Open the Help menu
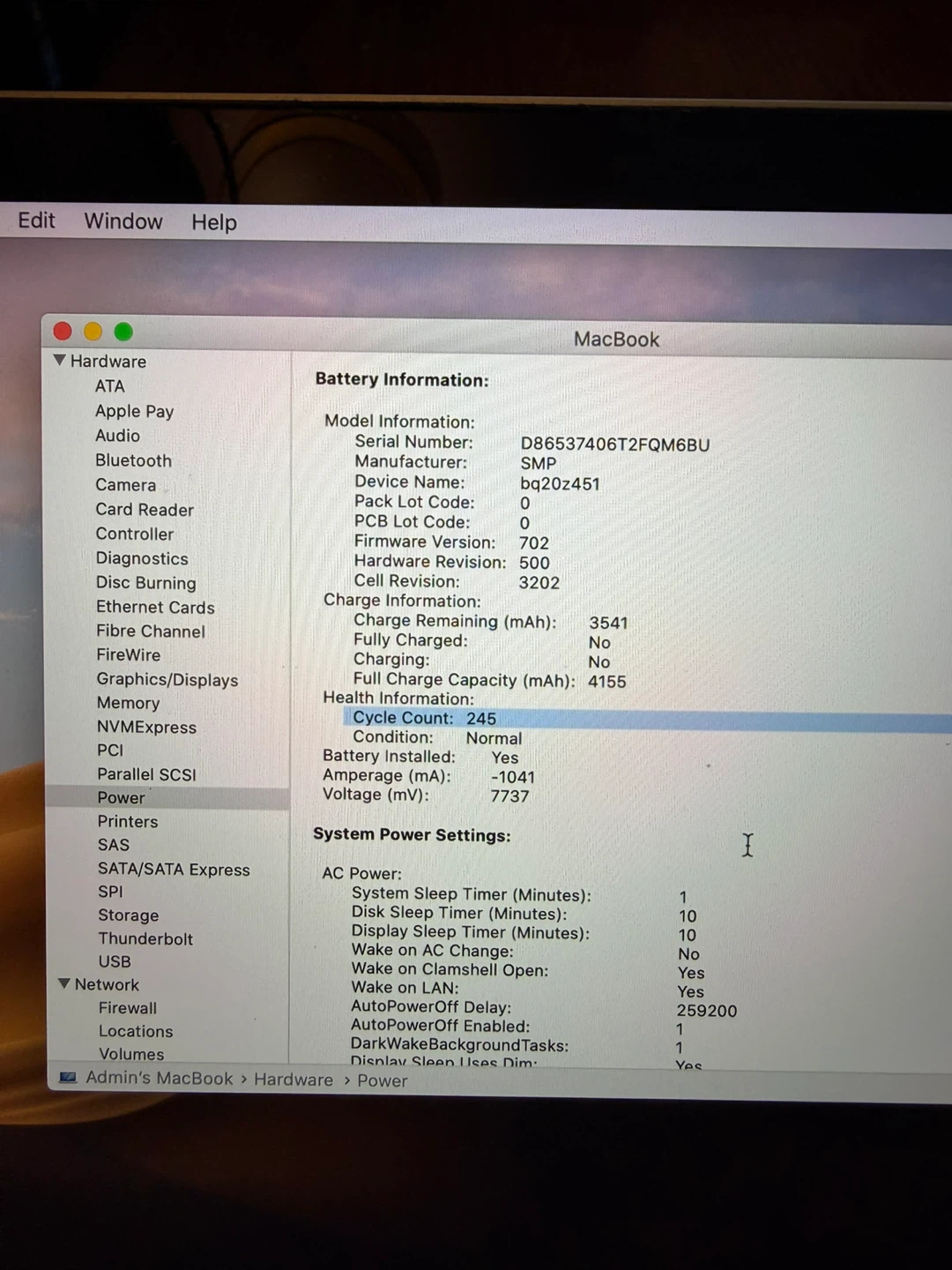The image size is (952, 1270). click(214, 222)
